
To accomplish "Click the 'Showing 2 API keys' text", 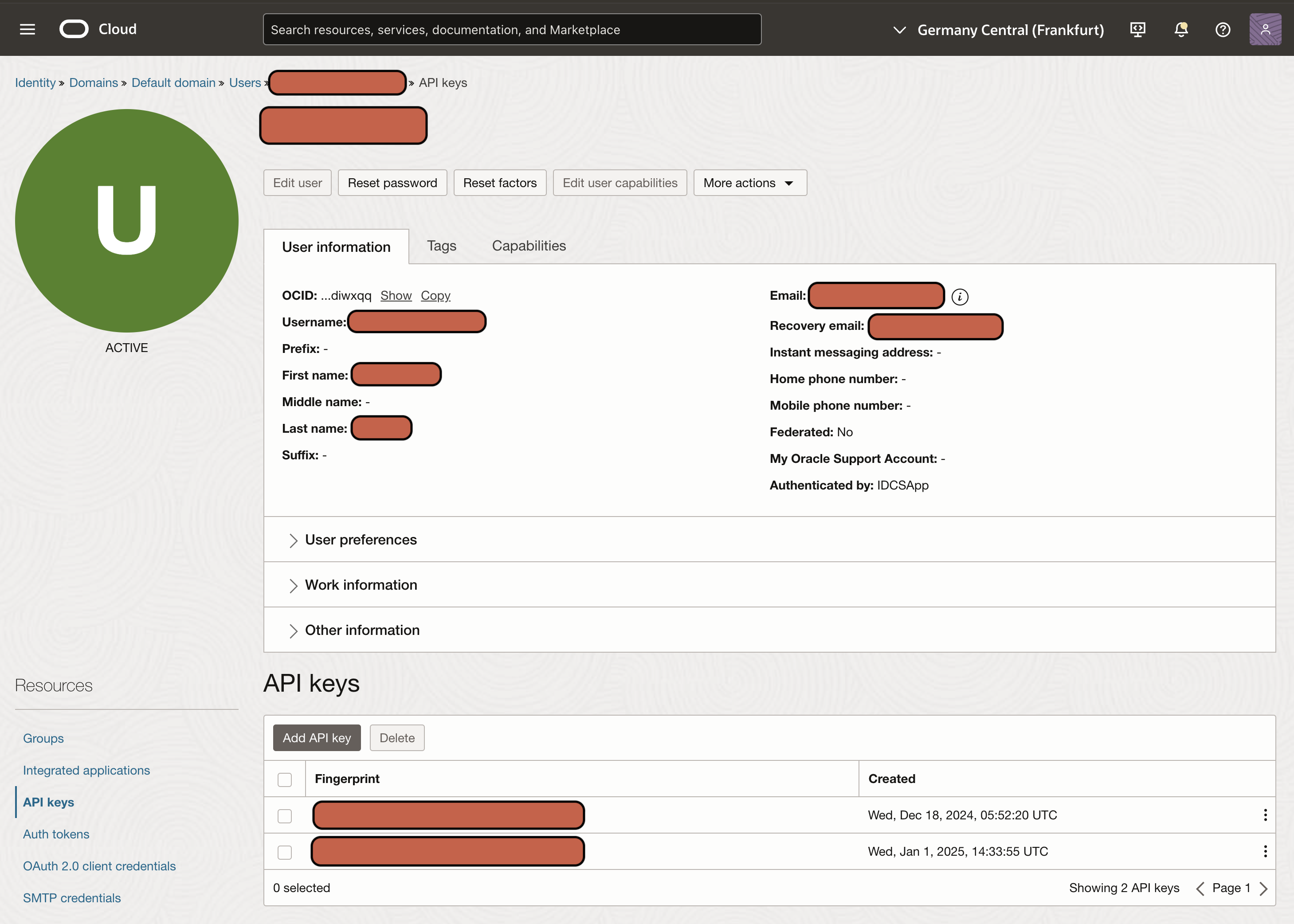I will coord(1124,888).
